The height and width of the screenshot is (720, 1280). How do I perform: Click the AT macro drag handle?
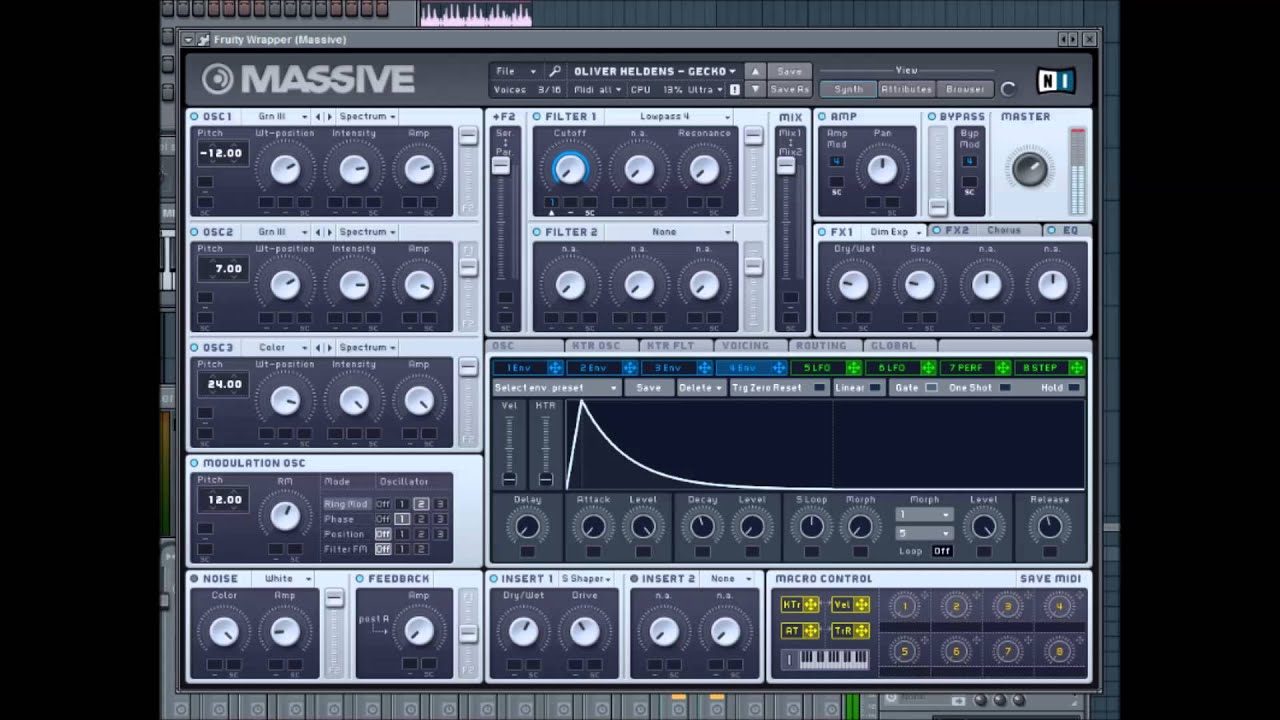pyautogui.click(x=811, y=631)
